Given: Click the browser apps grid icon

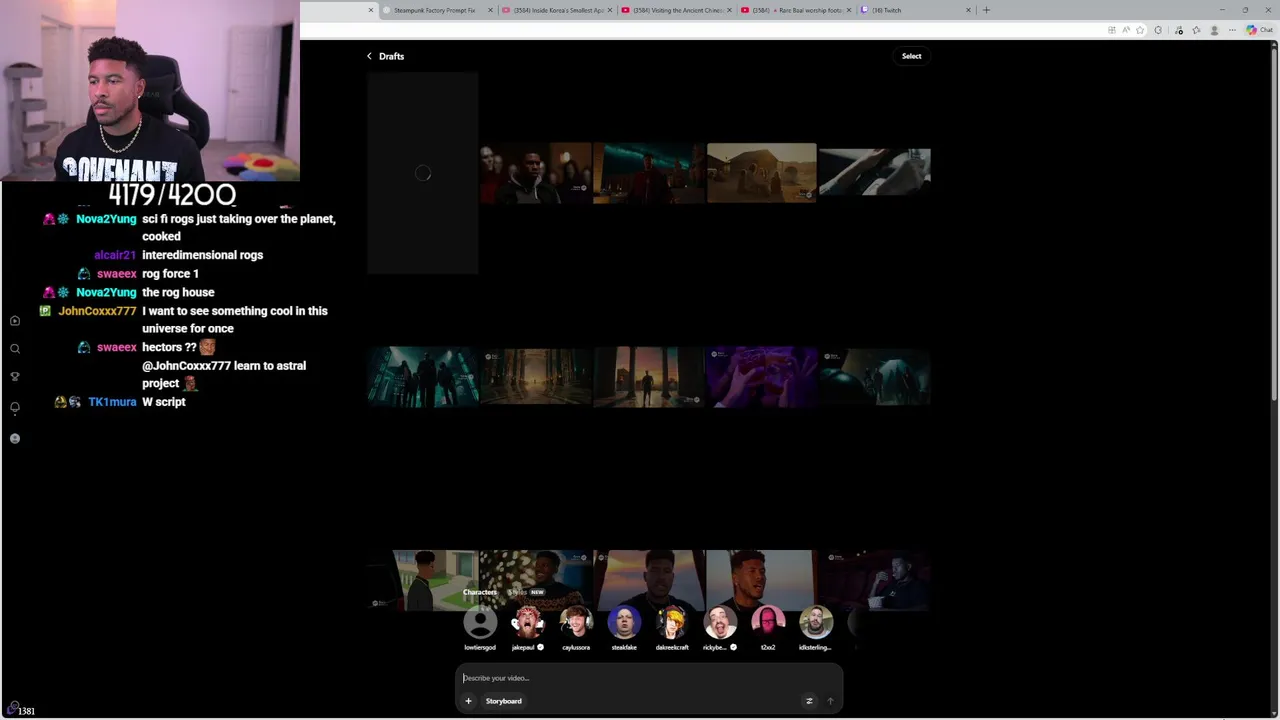Looking at the screenshot, I should [x=1112, y=30].
